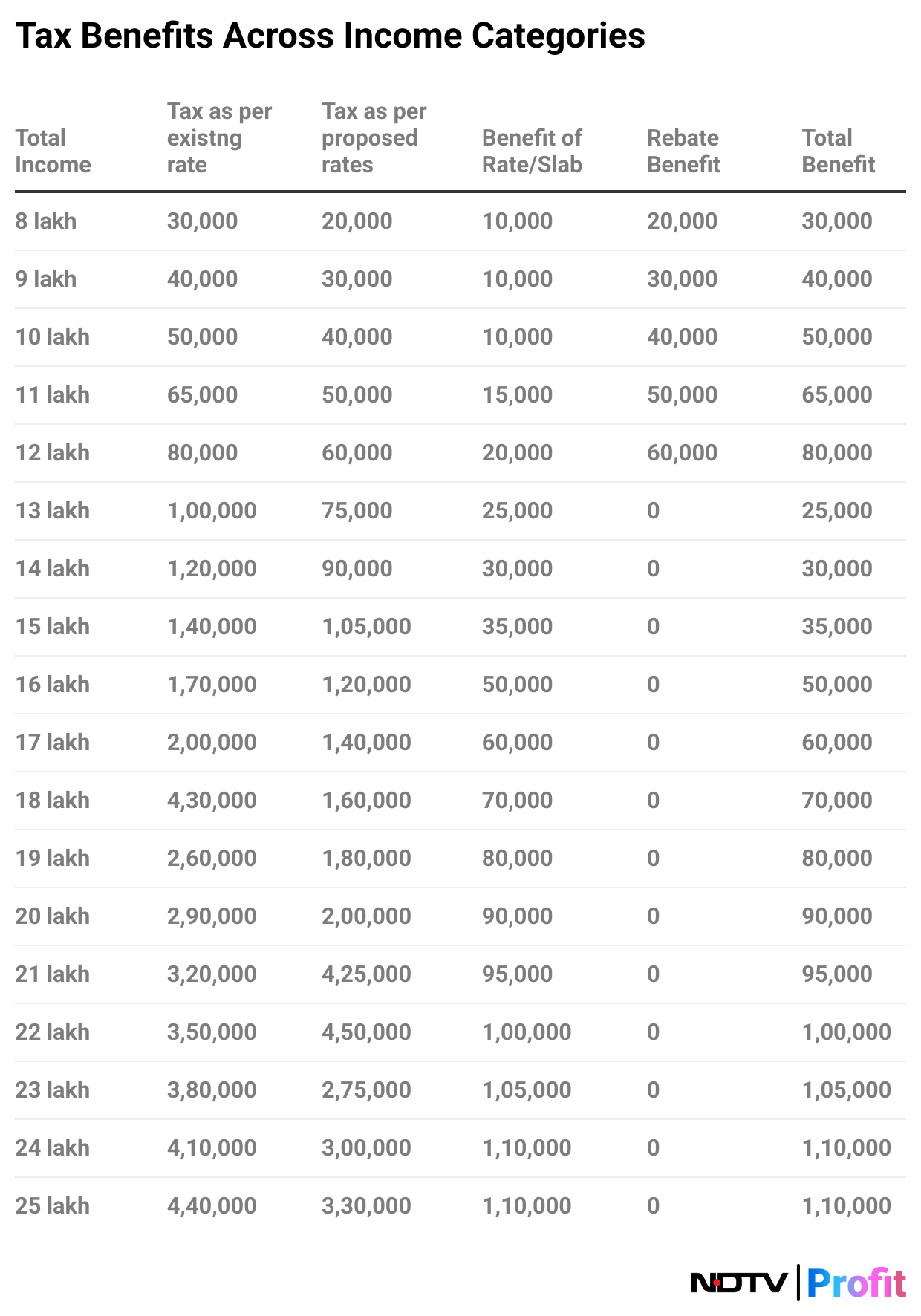Image resolution: width=921 pixels, height=1316 pixels.
Task: Click the 18 lakh row label
Action: (53, 800)
